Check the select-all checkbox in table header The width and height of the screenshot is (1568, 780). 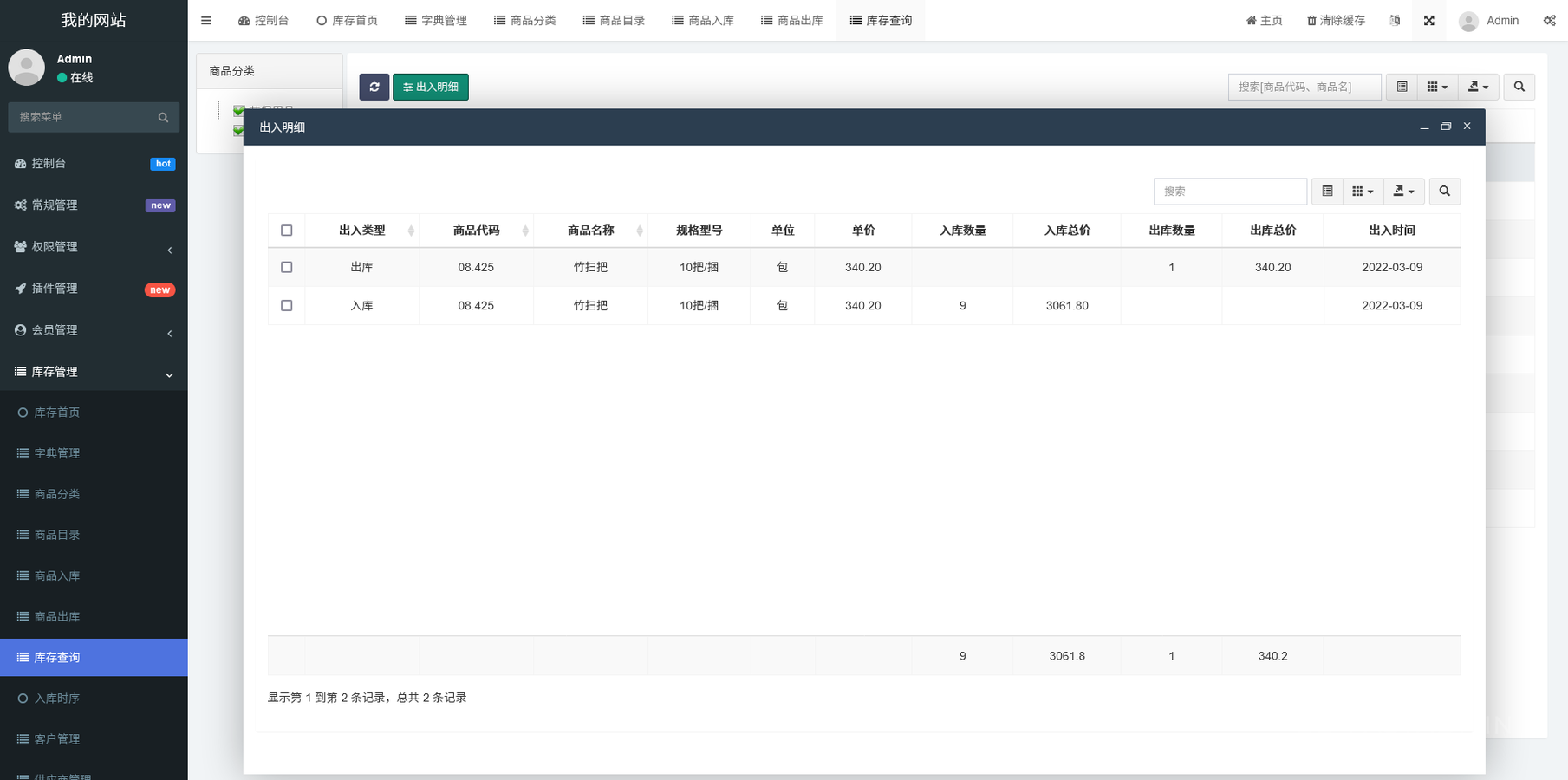[x=287, y=231]
